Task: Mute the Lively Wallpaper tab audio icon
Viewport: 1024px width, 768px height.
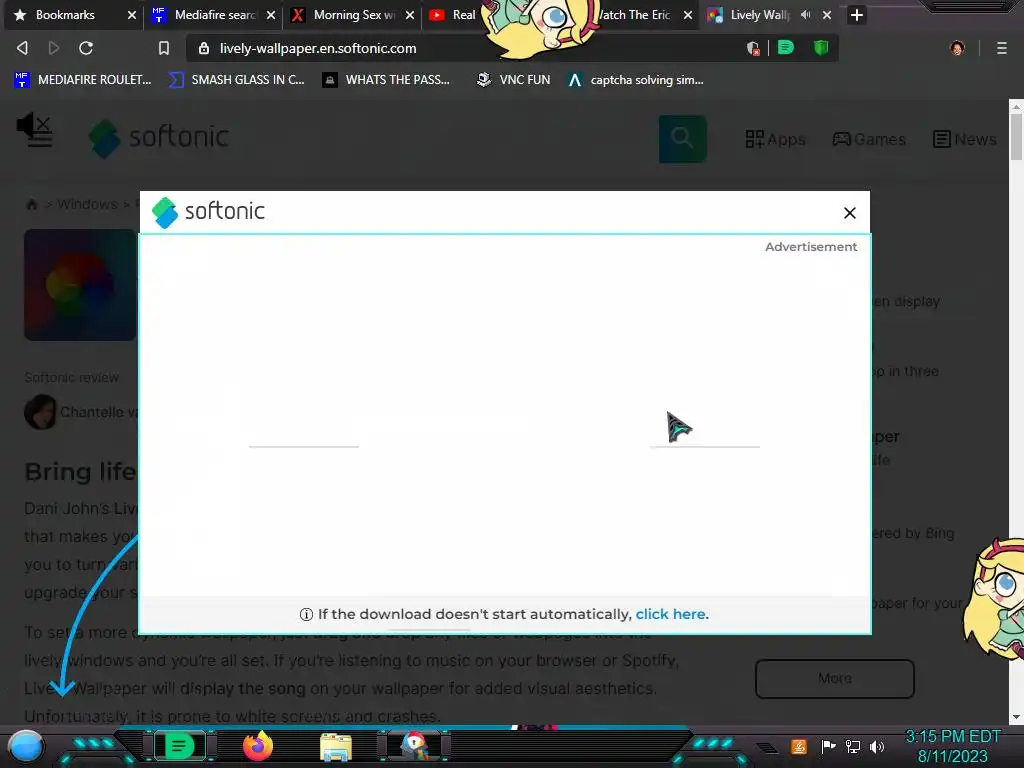Action: coord(806,14)
